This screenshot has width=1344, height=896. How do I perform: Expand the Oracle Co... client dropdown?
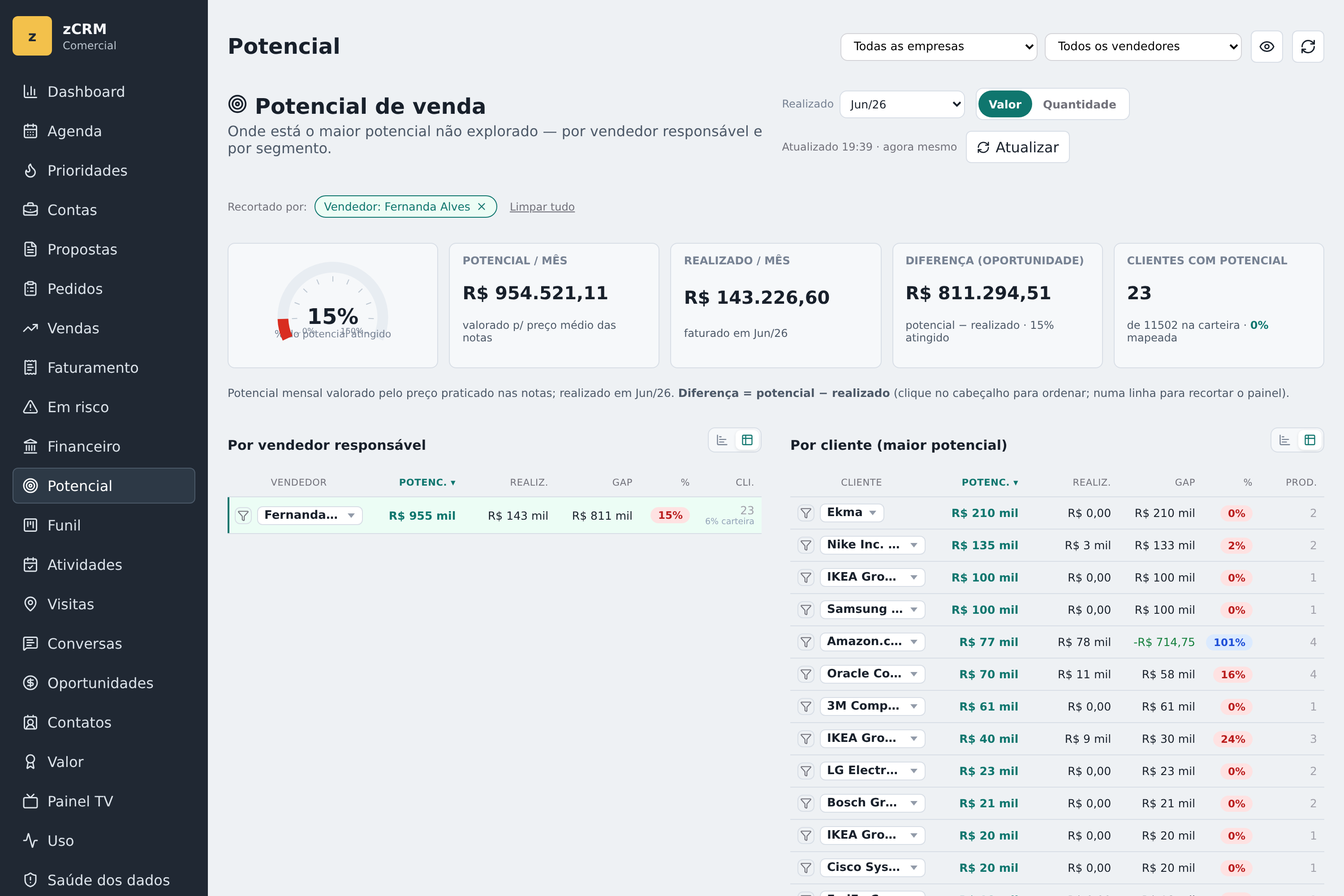click(872, 674)
